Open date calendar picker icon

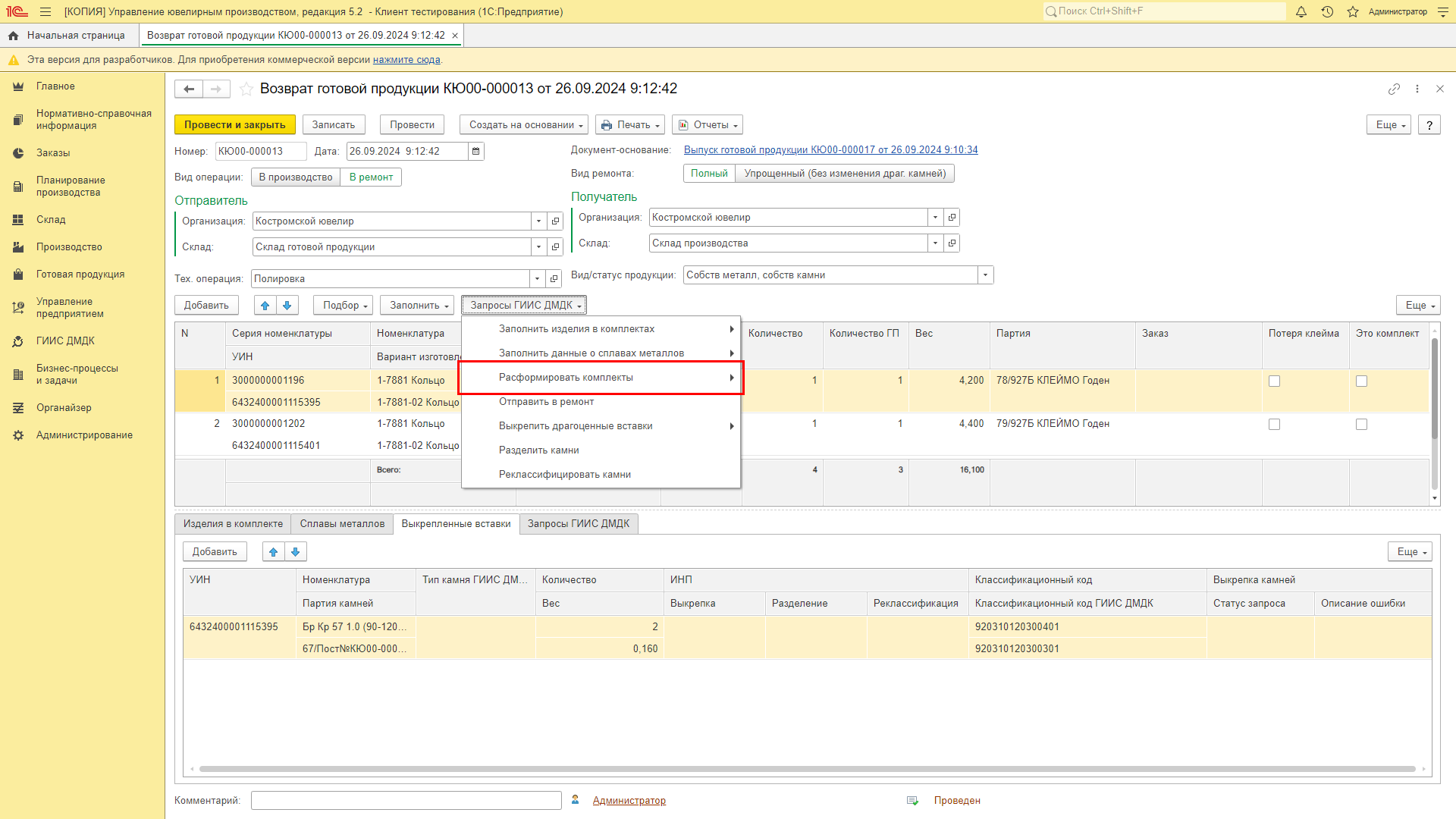[x=475, y=152]
